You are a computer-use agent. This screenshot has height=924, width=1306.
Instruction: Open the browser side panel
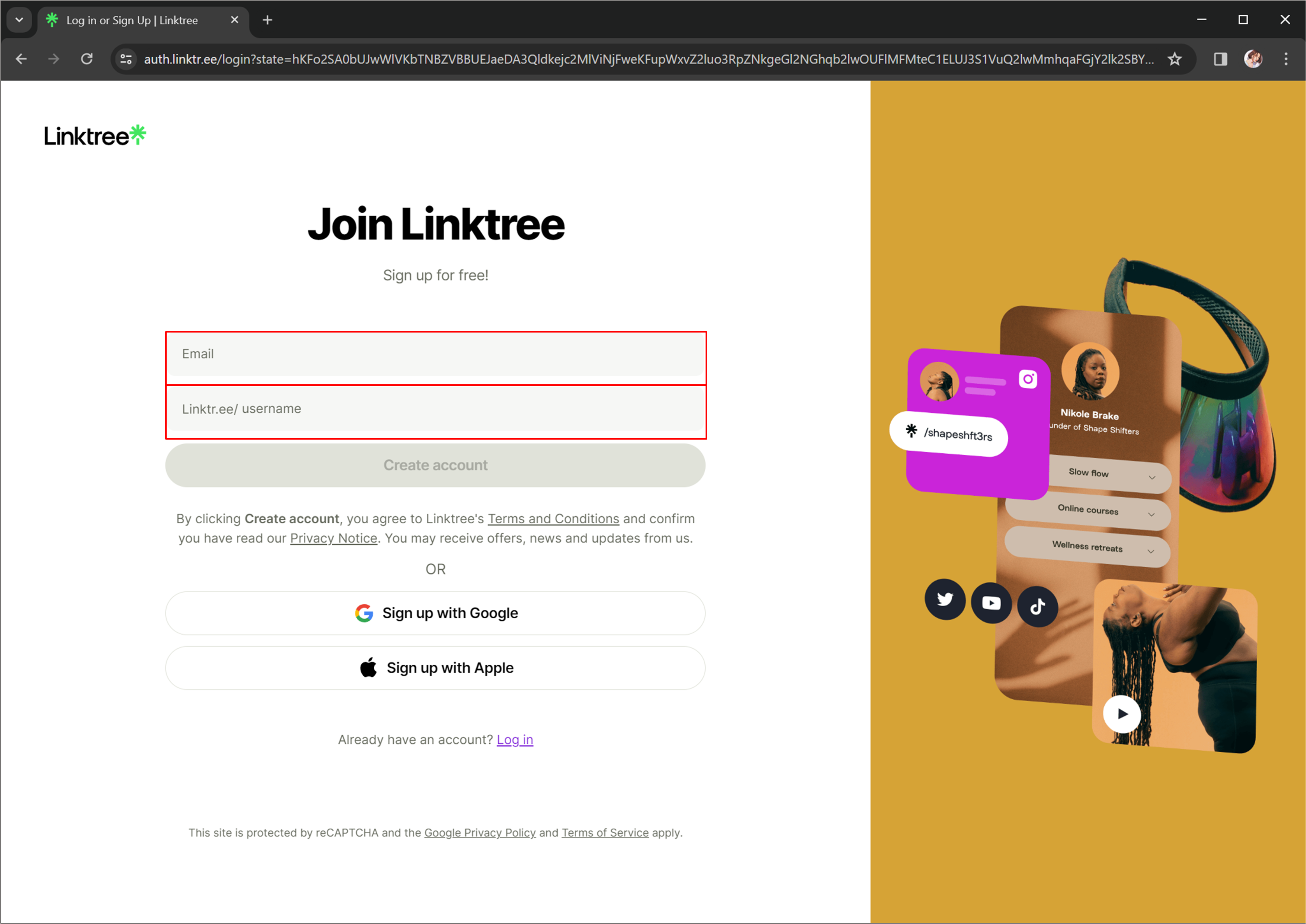point(1220,59)
